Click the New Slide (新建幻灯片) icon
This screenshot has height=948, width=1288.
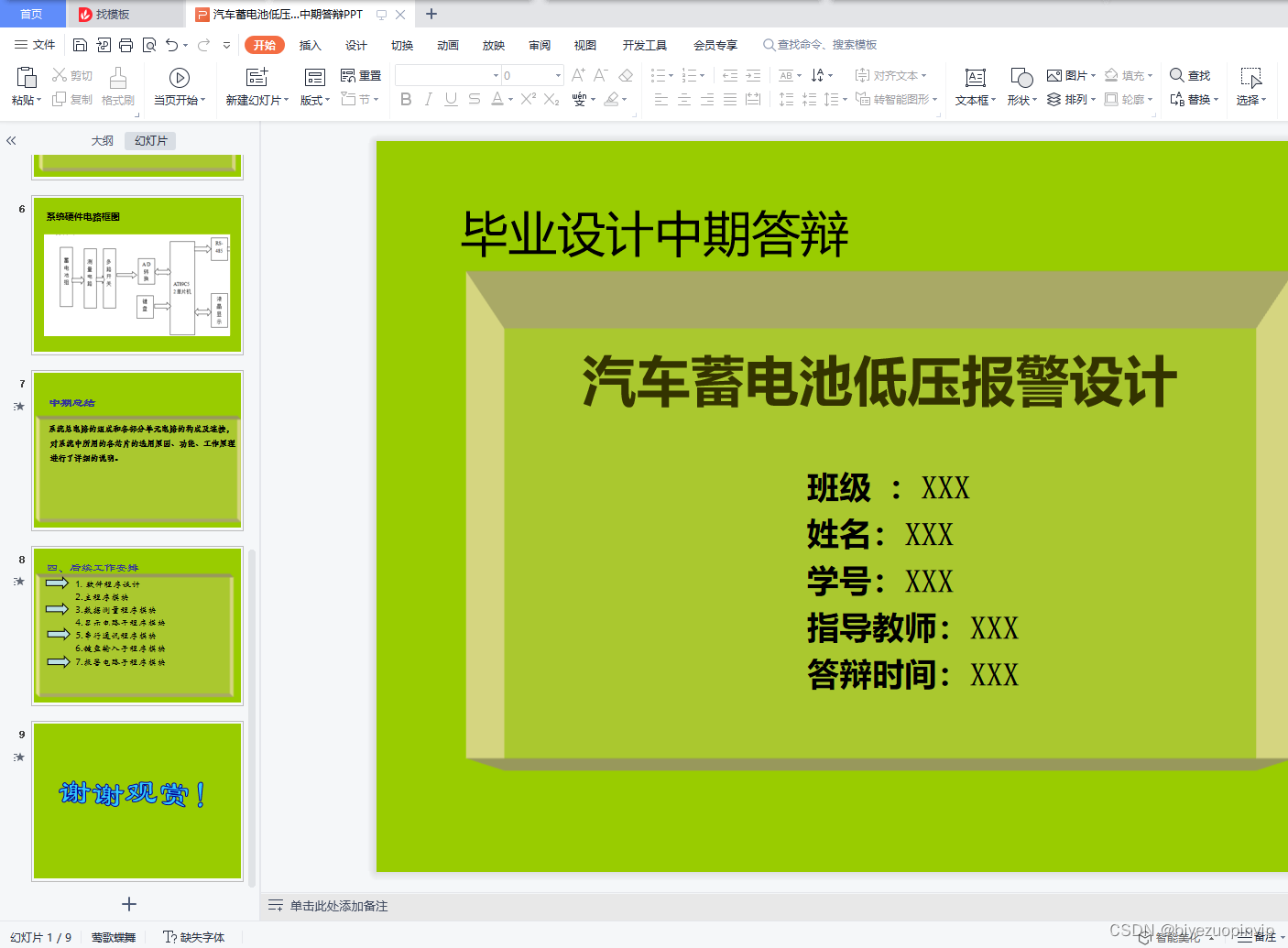tap(257, 78)
